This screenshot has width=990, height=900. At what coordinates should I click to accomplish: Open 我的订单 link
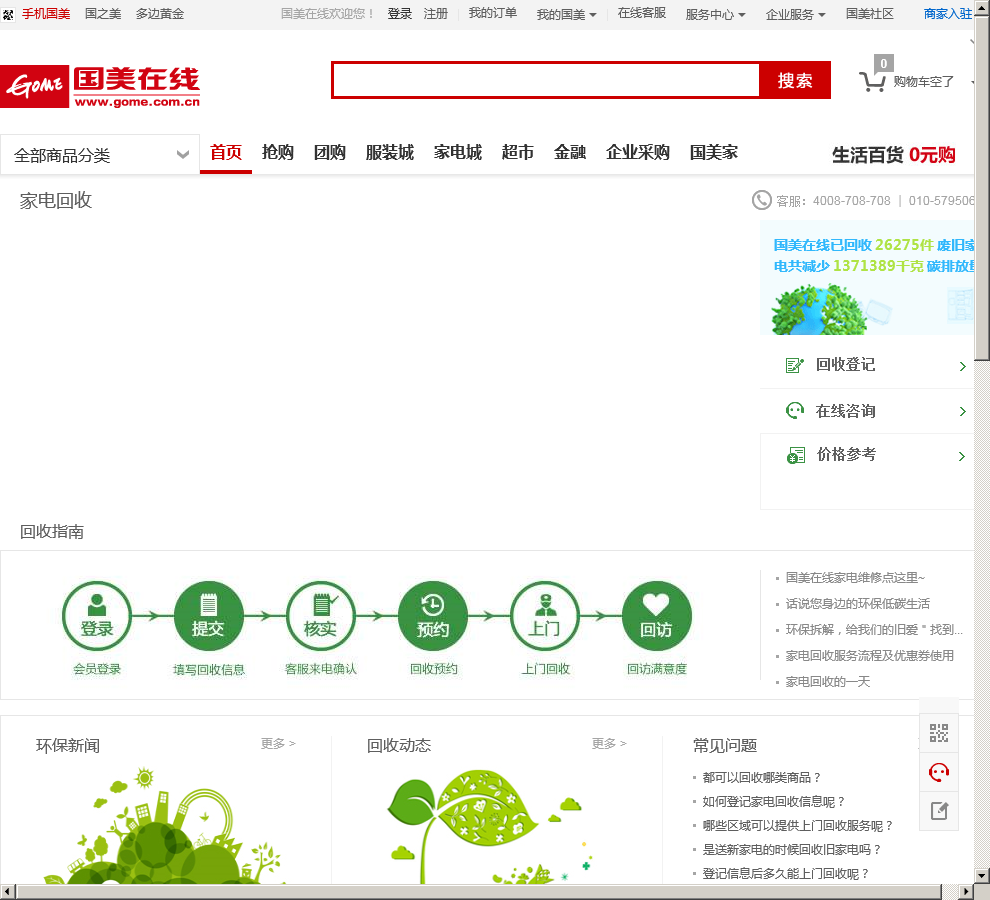[492, 13]
